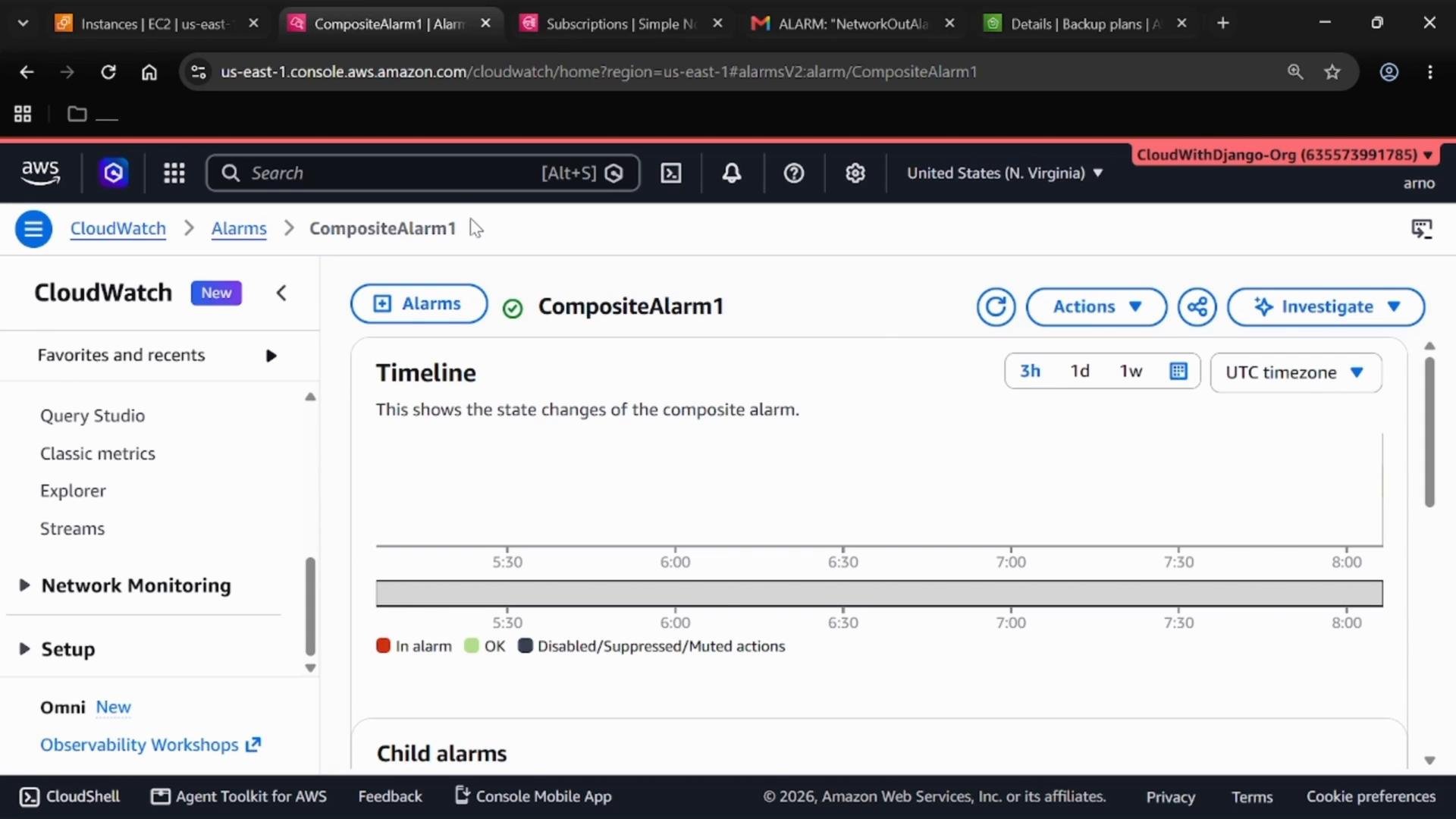Open Observability Workshops external link
1456x819 pixels.
pos(150,745)
